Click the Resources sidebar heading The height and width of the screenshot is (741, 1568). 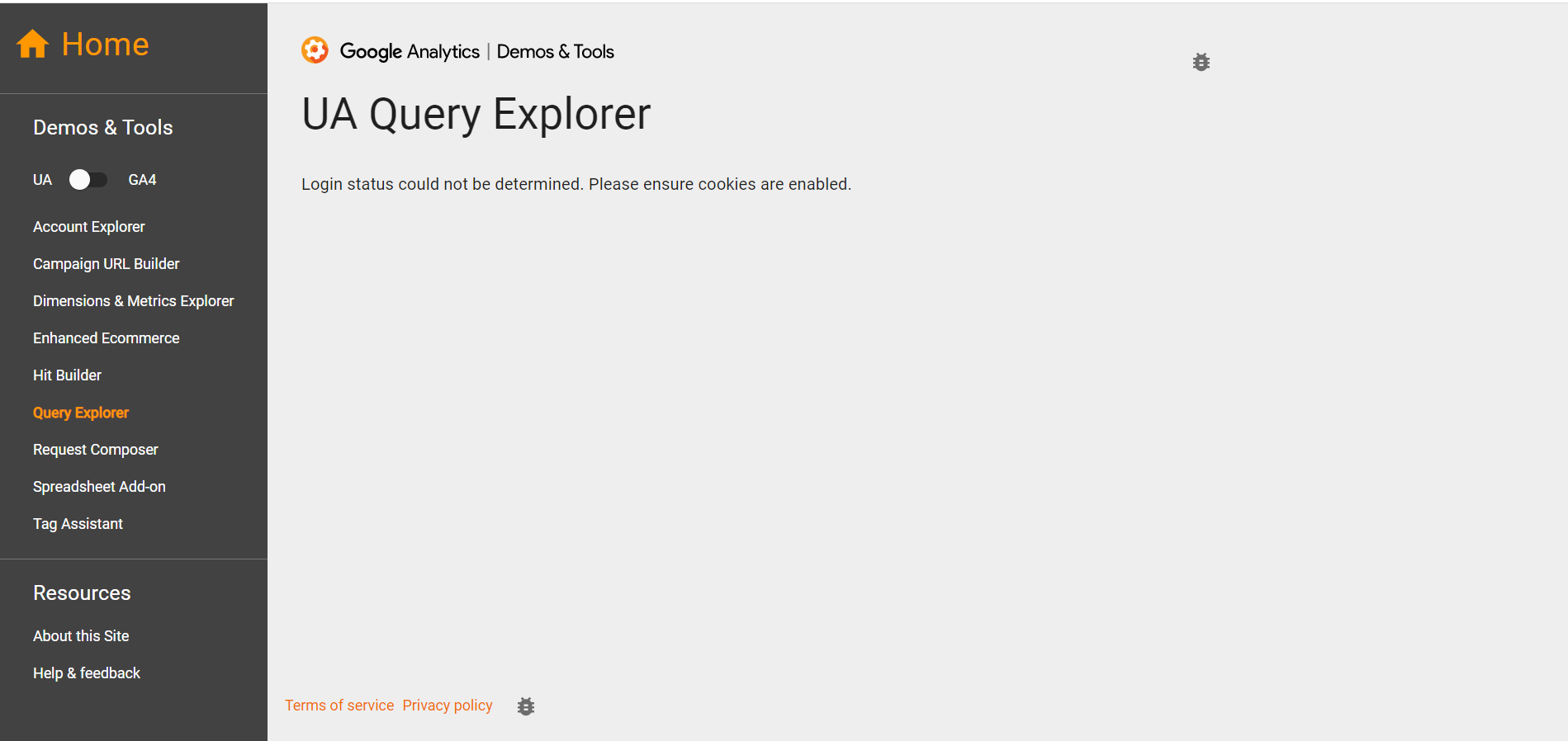pyautogui.click(x=82, y=593)
